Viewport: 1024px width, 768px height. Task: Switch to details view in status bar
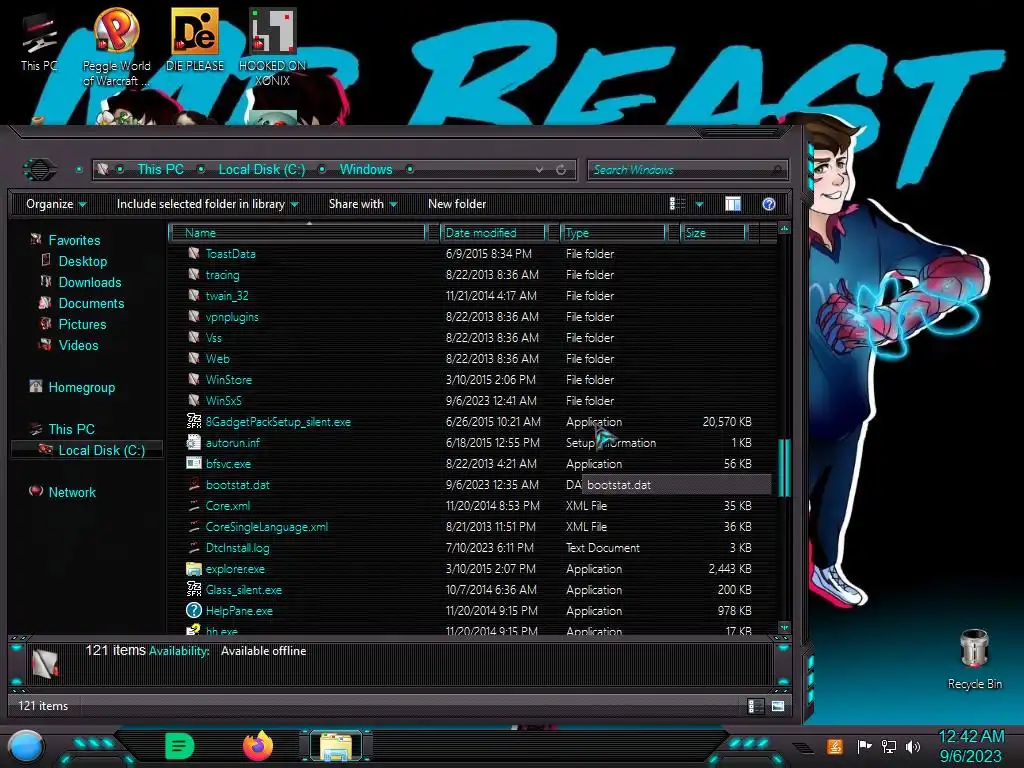(x=756, y=706)
